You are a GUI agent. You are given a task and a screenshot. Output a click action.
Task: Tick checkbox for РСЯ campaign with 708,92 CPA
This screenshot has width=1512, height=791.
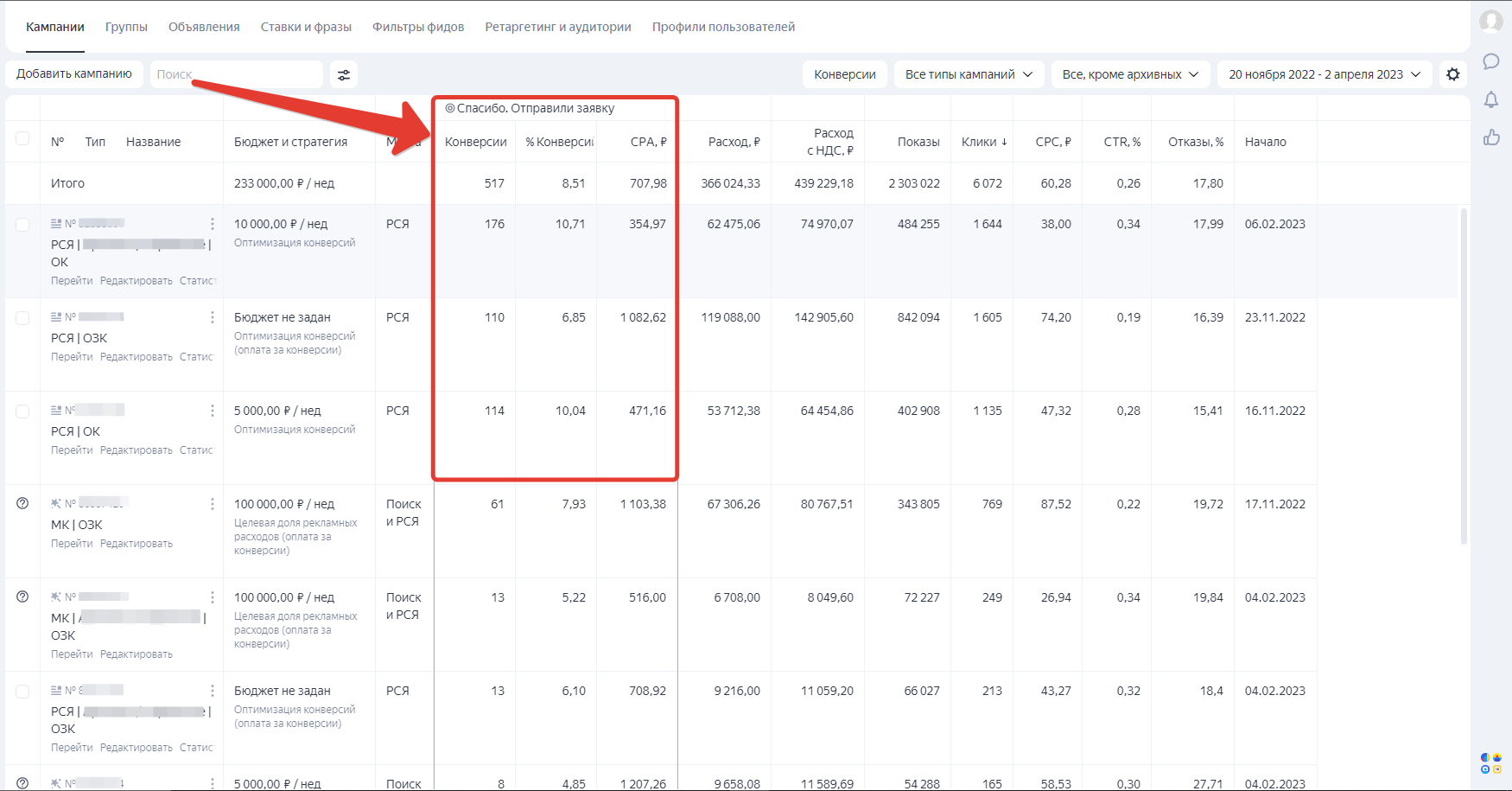(x=22, y=692)
